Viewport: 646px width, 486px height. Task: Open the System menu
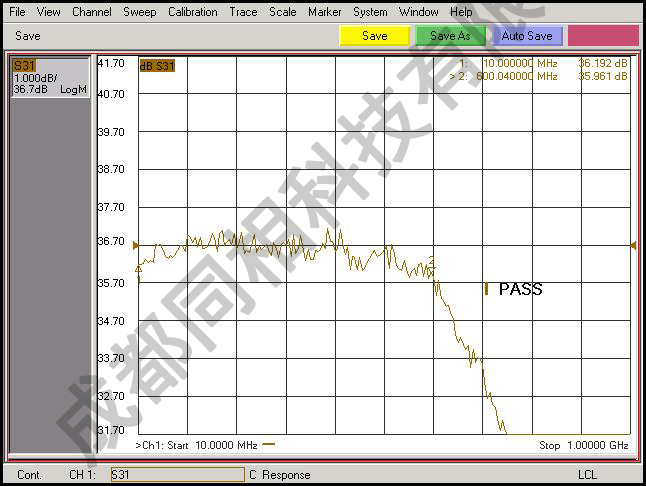pos(370,12)
